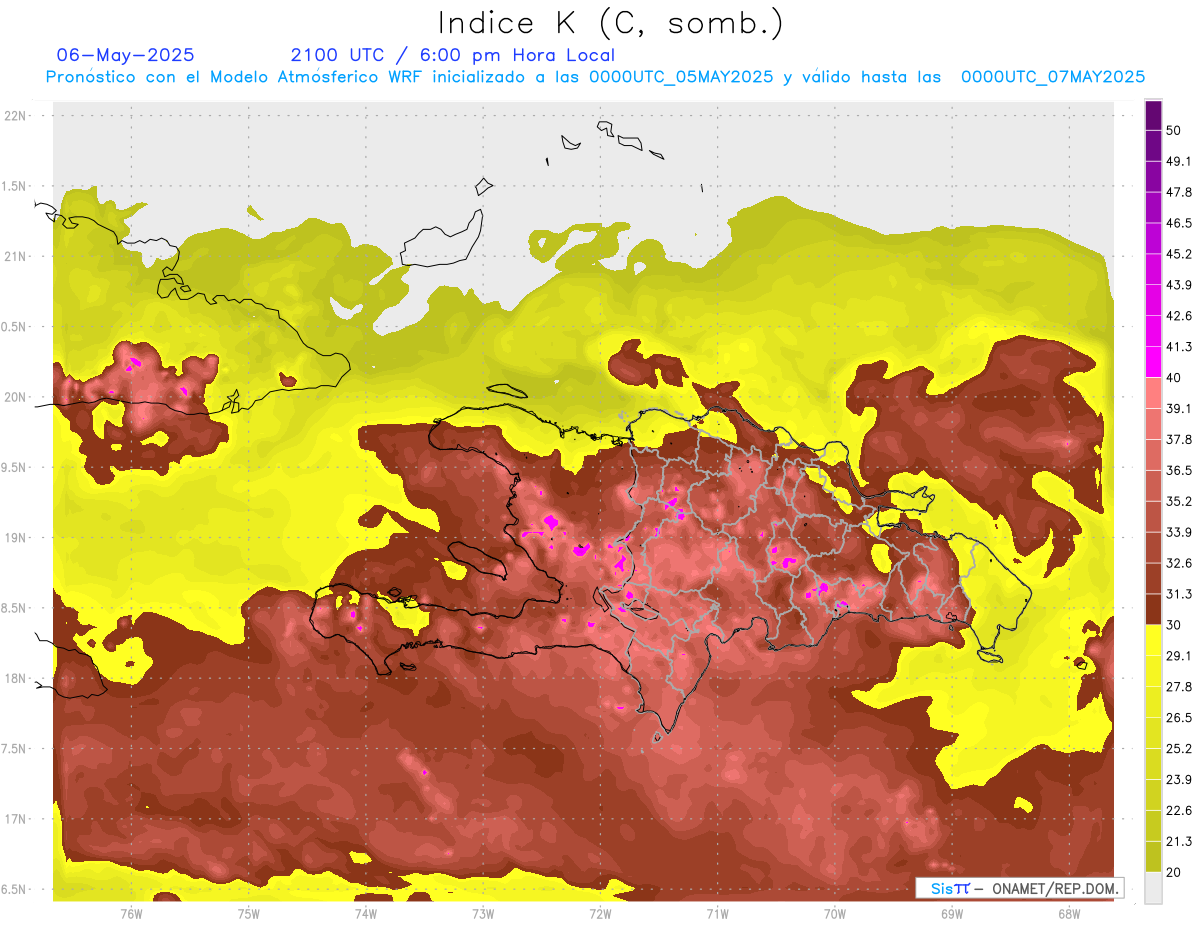
Task: Select the date text "06-May-2025"
Action: click(126, 55)
